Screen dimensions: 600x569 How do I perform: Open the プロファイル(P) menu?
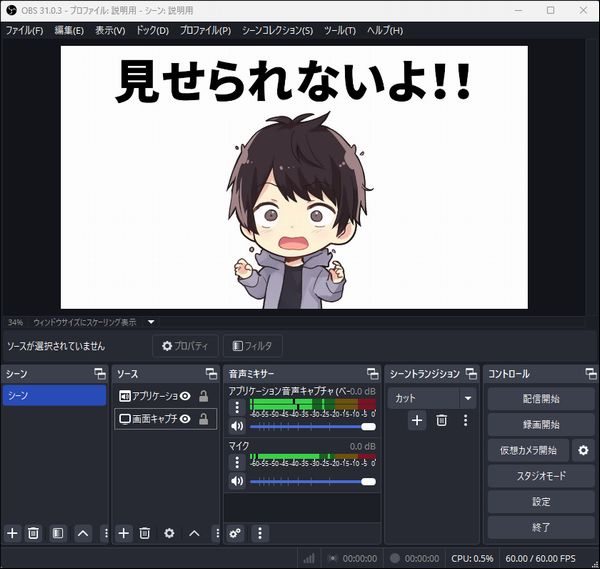[205, 31]
